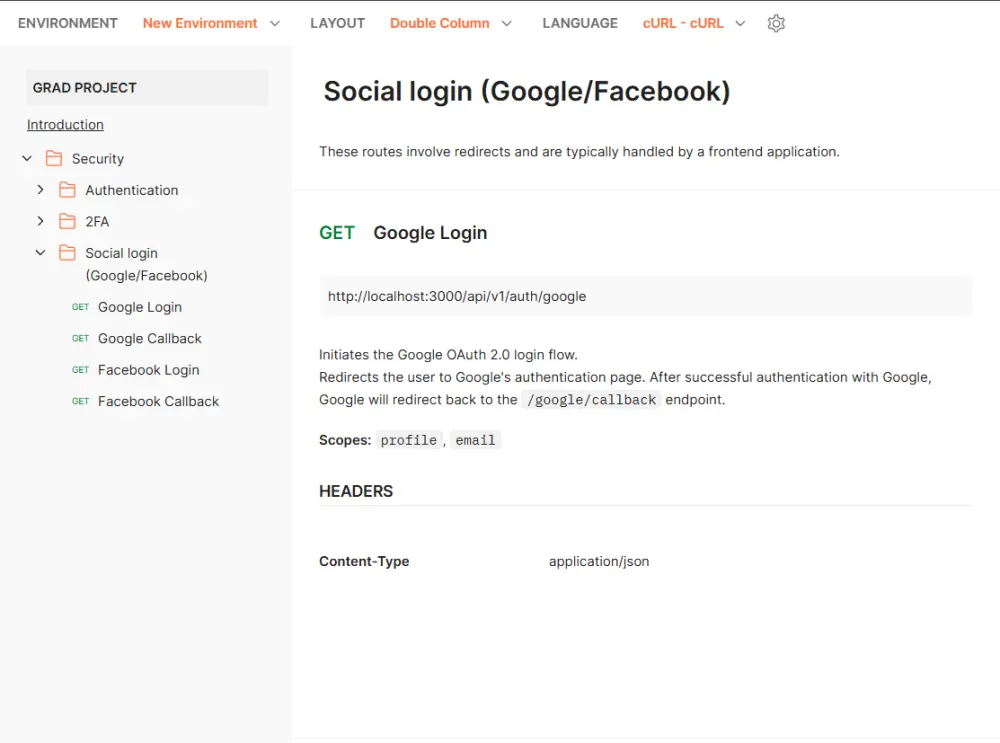The height and width of the screenshot is (743, 1000).
Task: Click GET badge beside Google Login in sidebar
Action: [x=81, y=307]
